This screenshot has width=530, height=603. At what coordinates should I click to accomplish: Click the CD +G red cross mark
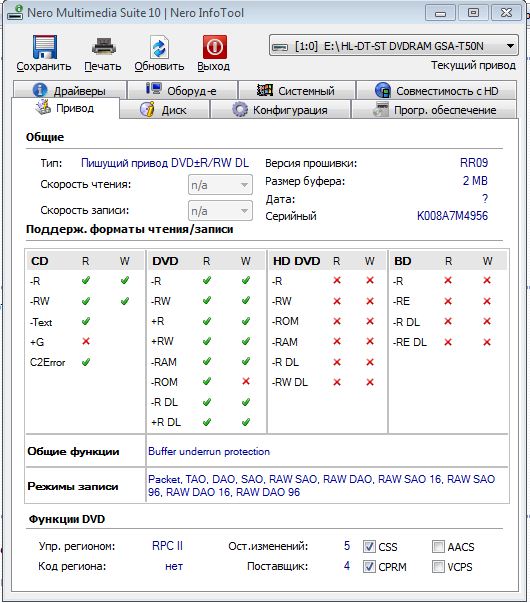(x=86, y=341)
